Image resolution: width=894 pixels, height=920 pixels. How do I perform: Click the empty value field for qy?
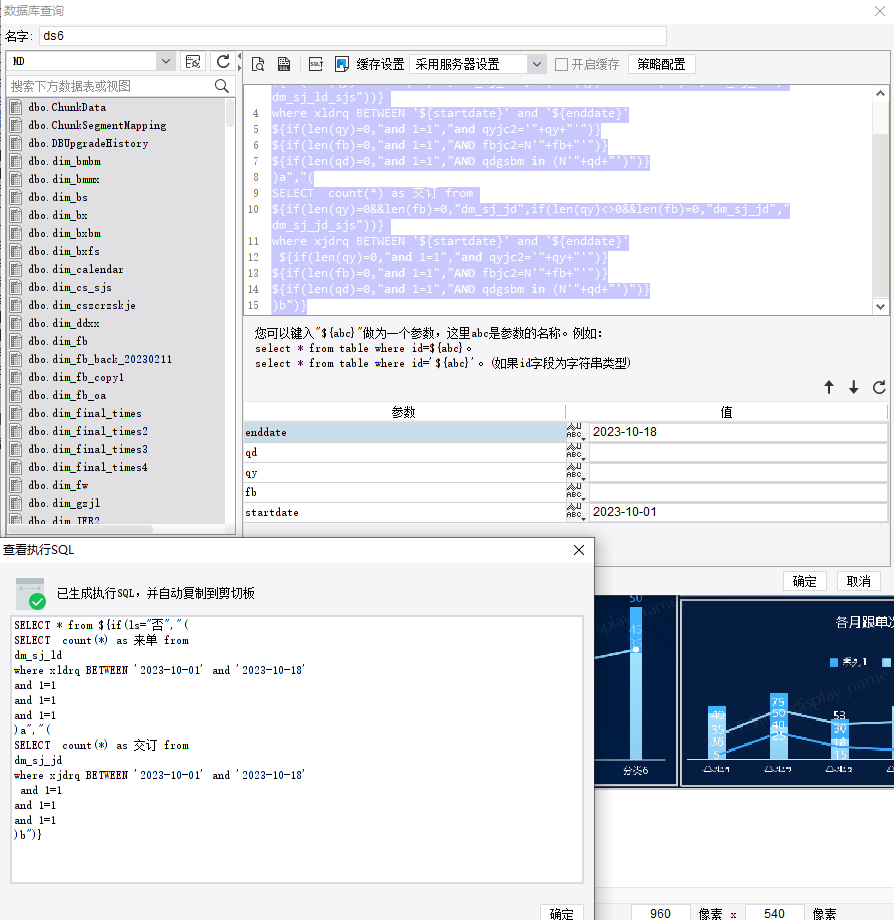click(738, 472)
